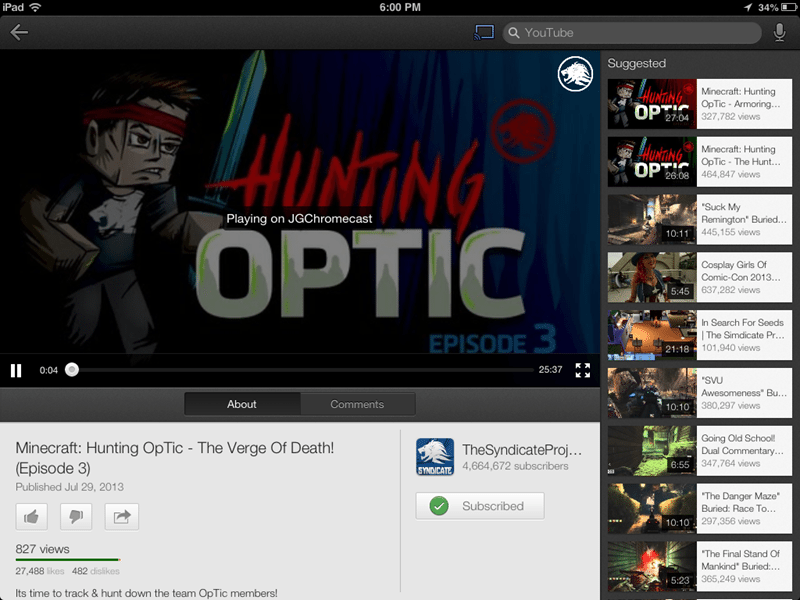This screenshot has height=600, width=800.
Task: Click the 6:00 PM clock
Action: tap(400, 7)
